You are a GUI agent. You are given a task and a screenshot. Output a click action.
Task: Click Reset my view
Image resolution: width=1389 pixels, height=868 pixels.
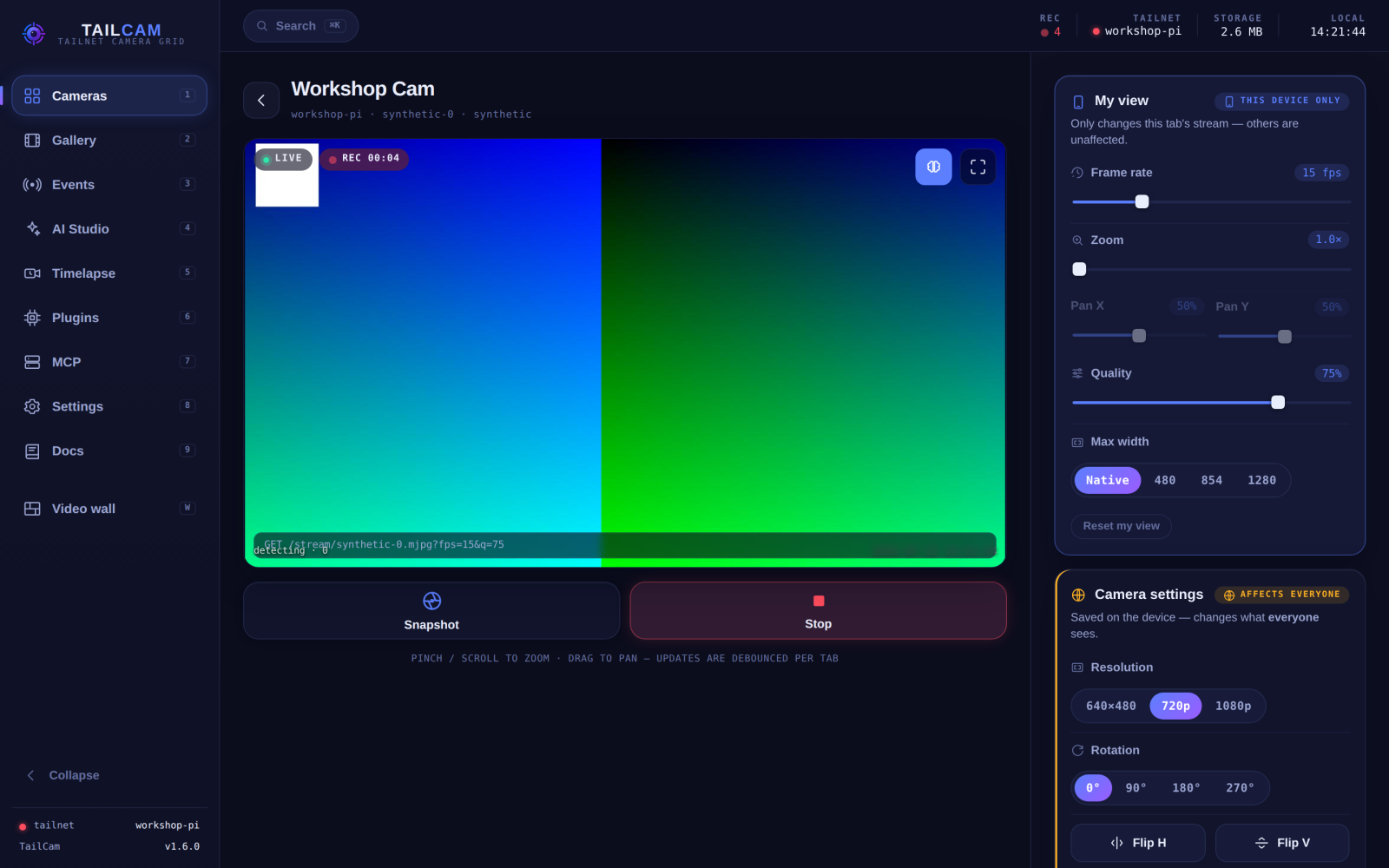click(x=1121, y=526)
